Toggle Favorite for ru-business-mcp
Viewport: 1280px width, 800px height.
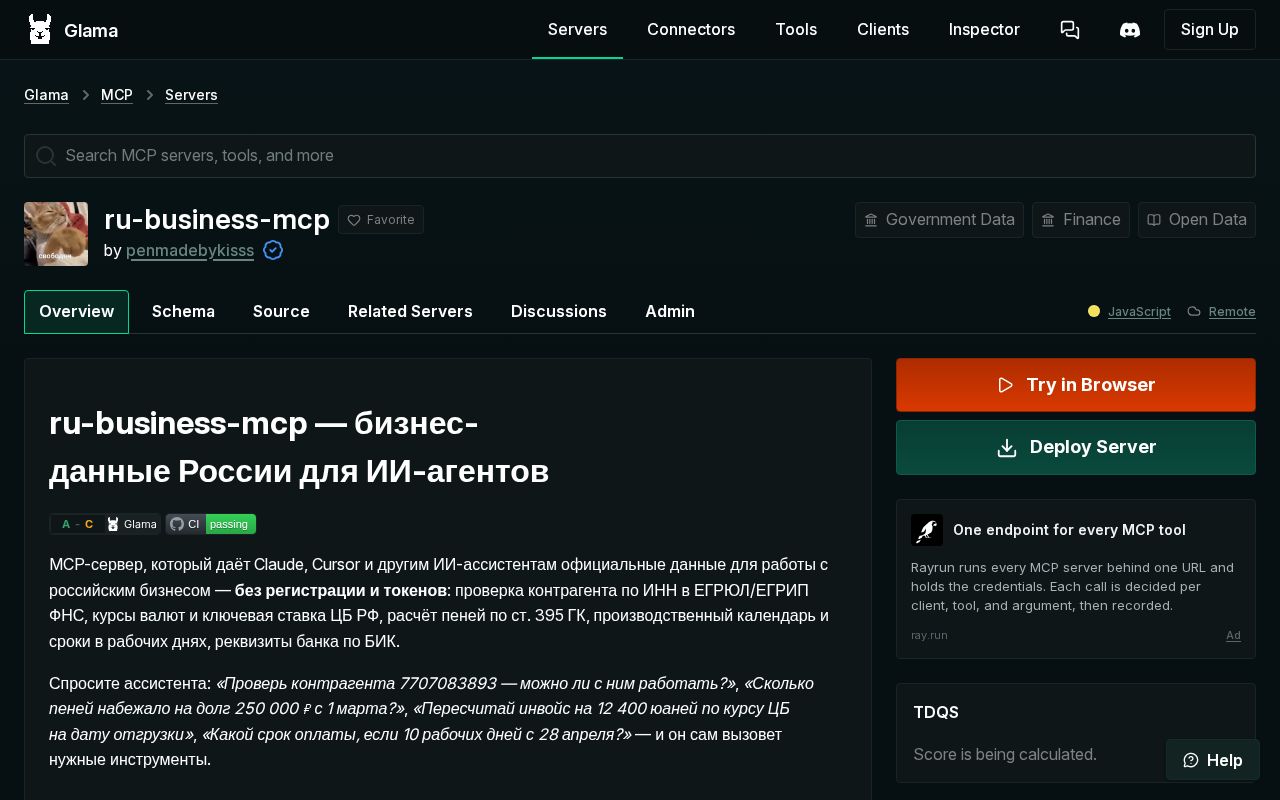pos(381,220)
